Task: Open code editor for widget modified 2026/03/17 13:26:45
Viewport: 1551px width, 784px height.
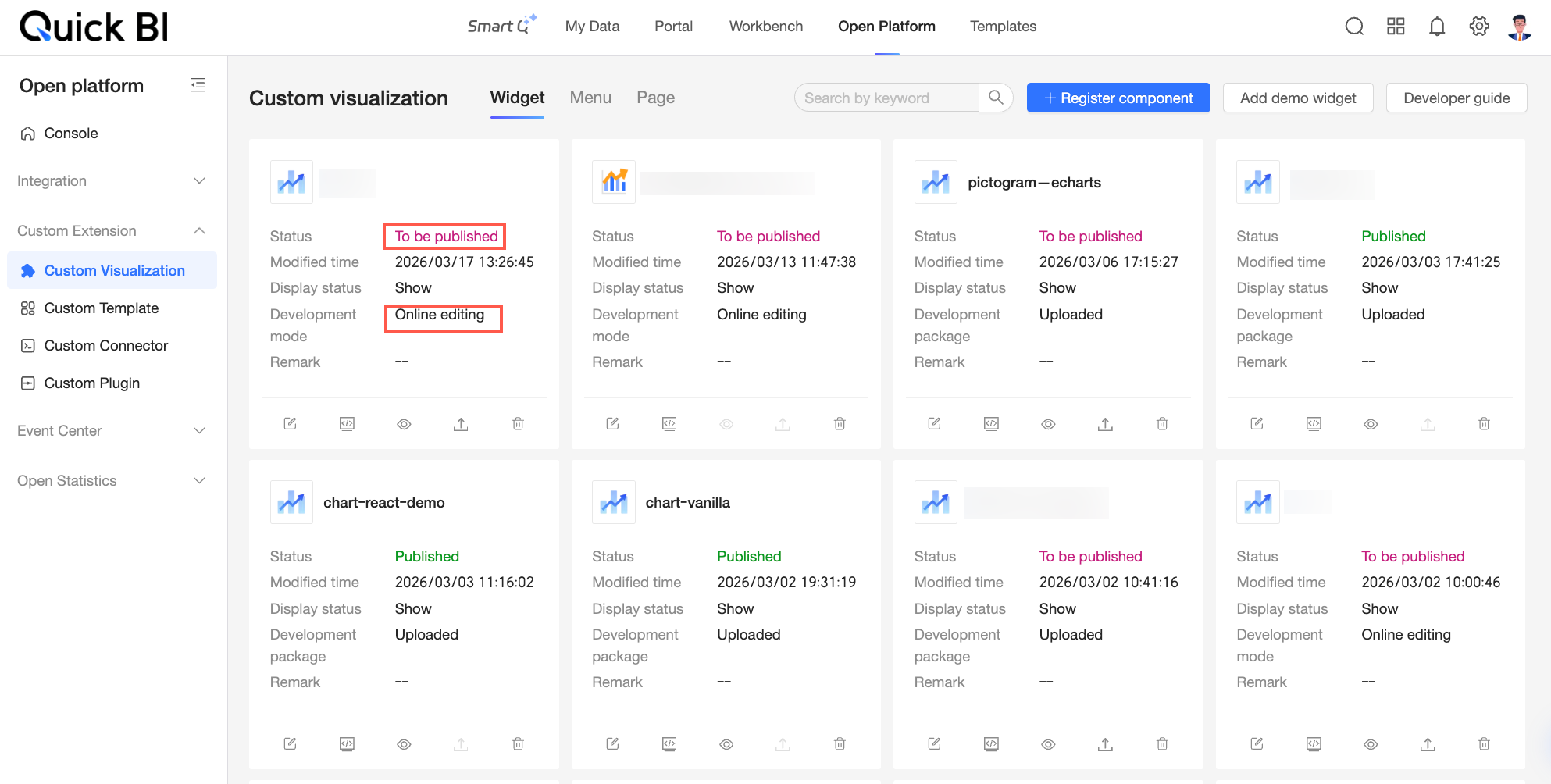Action: point(348,423)
